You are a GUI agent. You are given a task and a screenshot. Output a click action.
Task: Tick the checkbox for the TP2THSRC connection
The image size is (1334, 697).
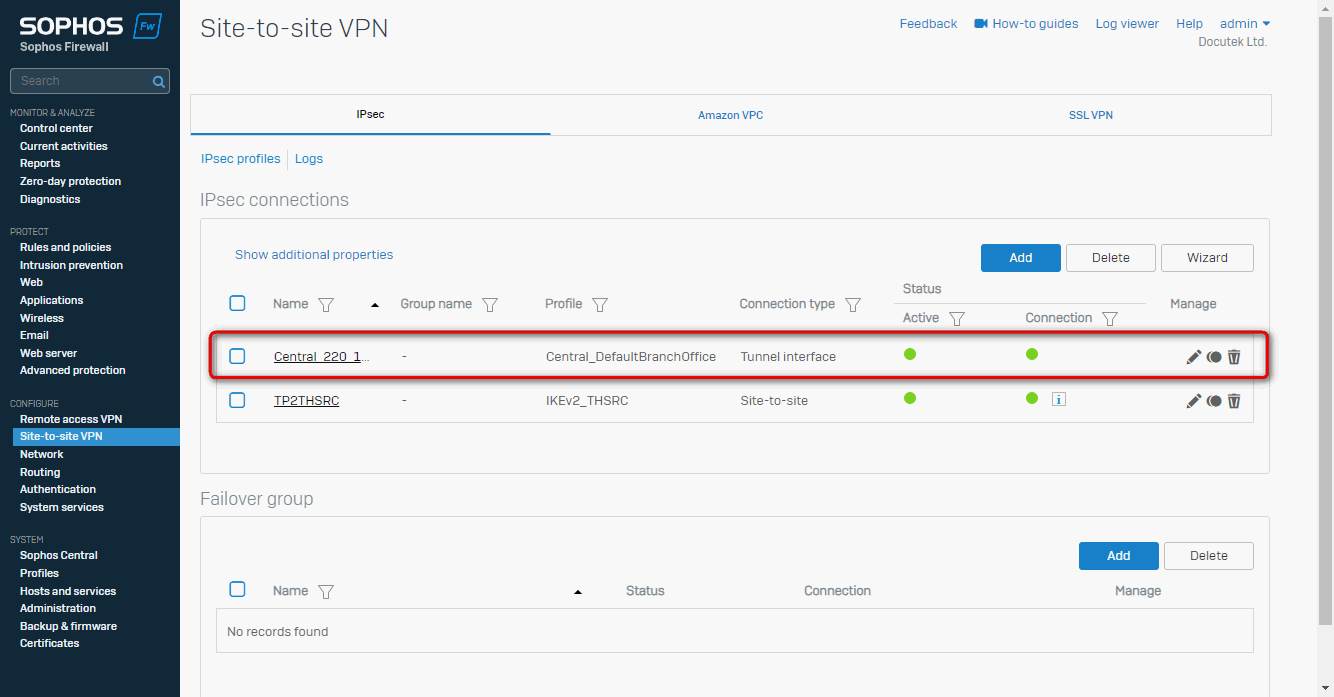point(237,400)
